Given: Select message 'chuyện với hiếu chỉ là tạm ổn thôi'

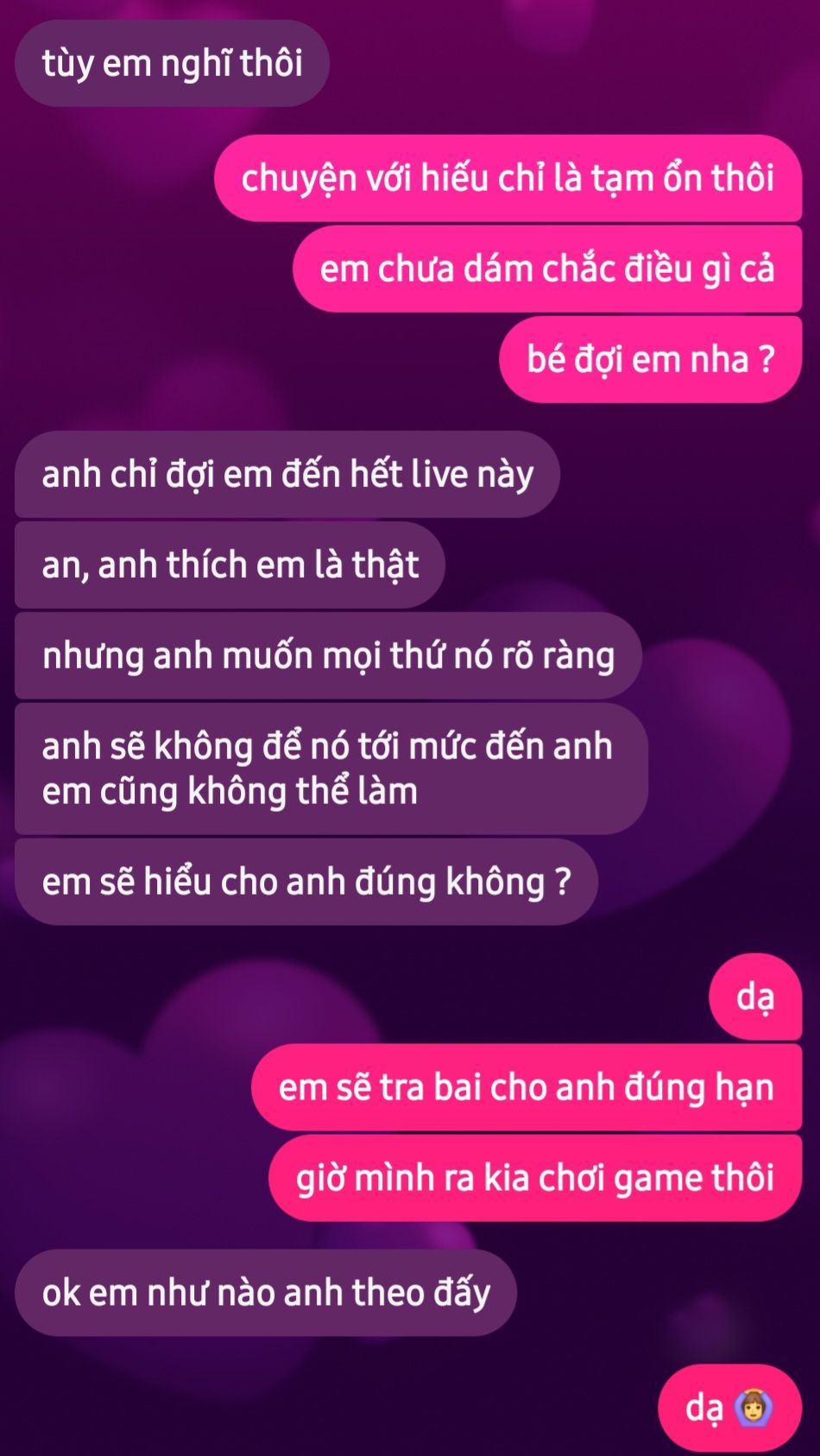Looking at the screenshot, I should click(508, 178).
